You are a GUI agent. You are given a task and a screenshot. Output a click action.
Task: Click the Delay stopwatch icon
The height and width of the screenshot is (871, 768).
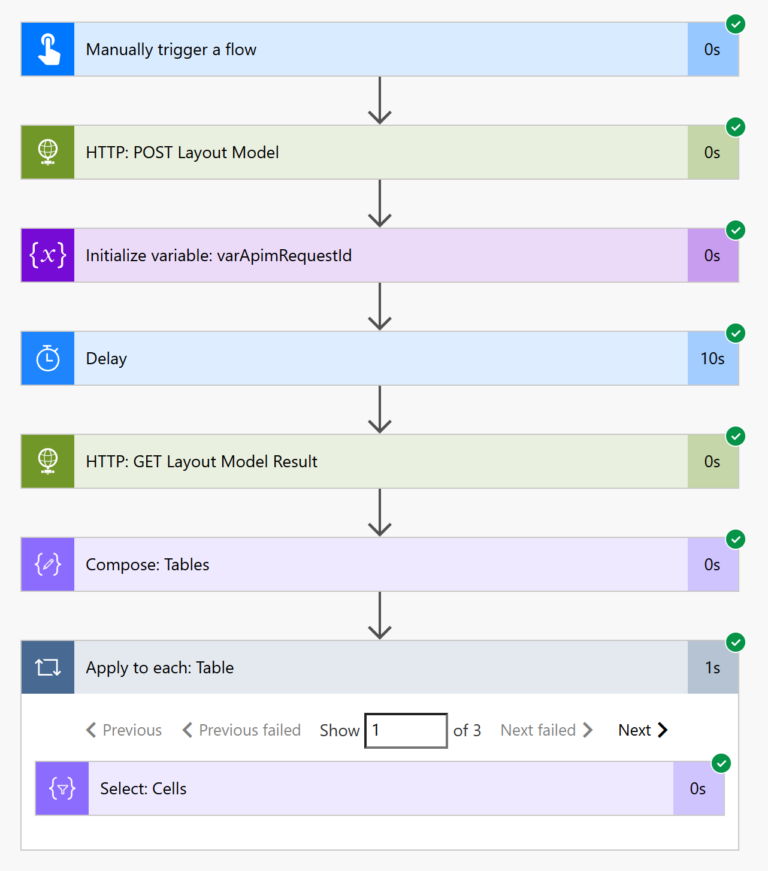click(x=47, y=358)
